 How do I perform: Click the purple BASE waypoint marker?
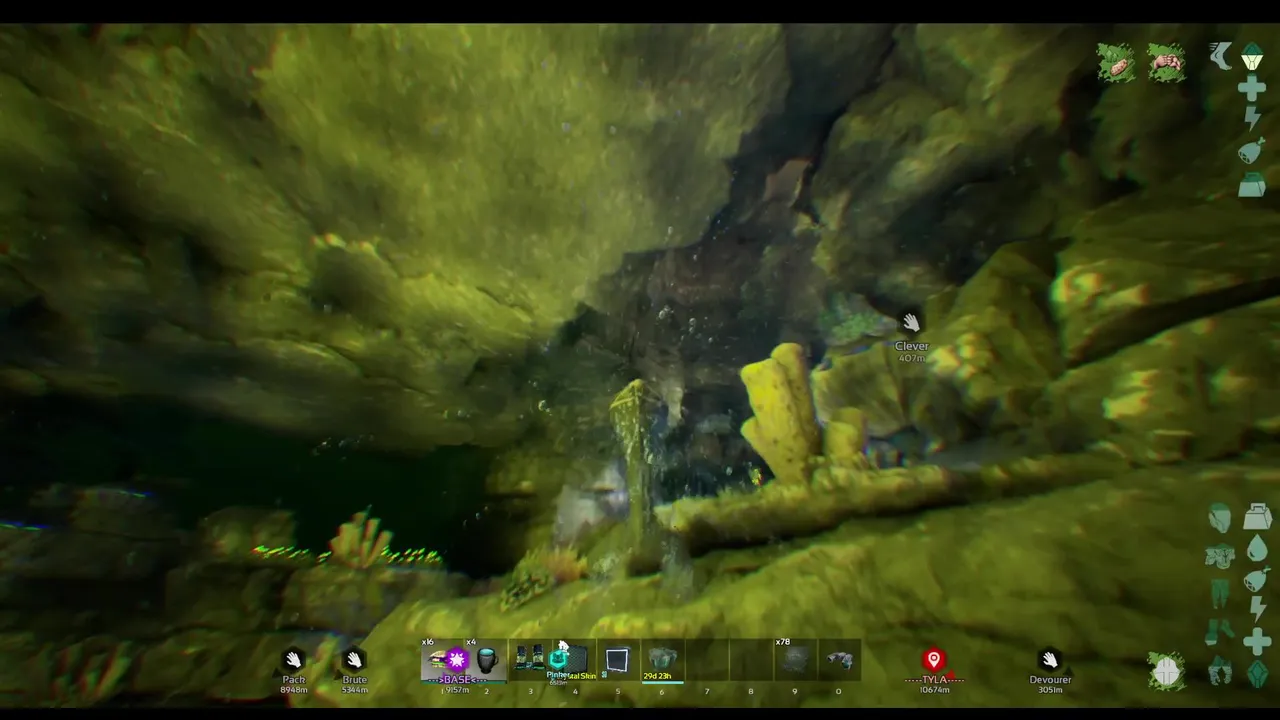pos(457,660)
